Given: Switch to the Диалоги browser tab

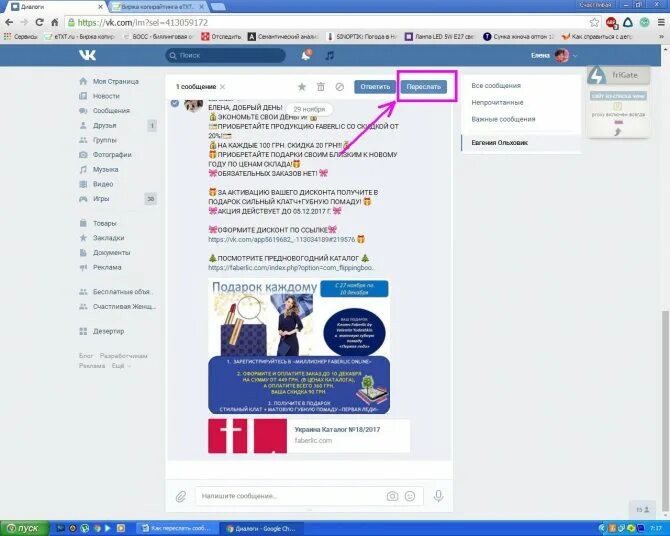Looking at the screenshot, I should 56,7.
